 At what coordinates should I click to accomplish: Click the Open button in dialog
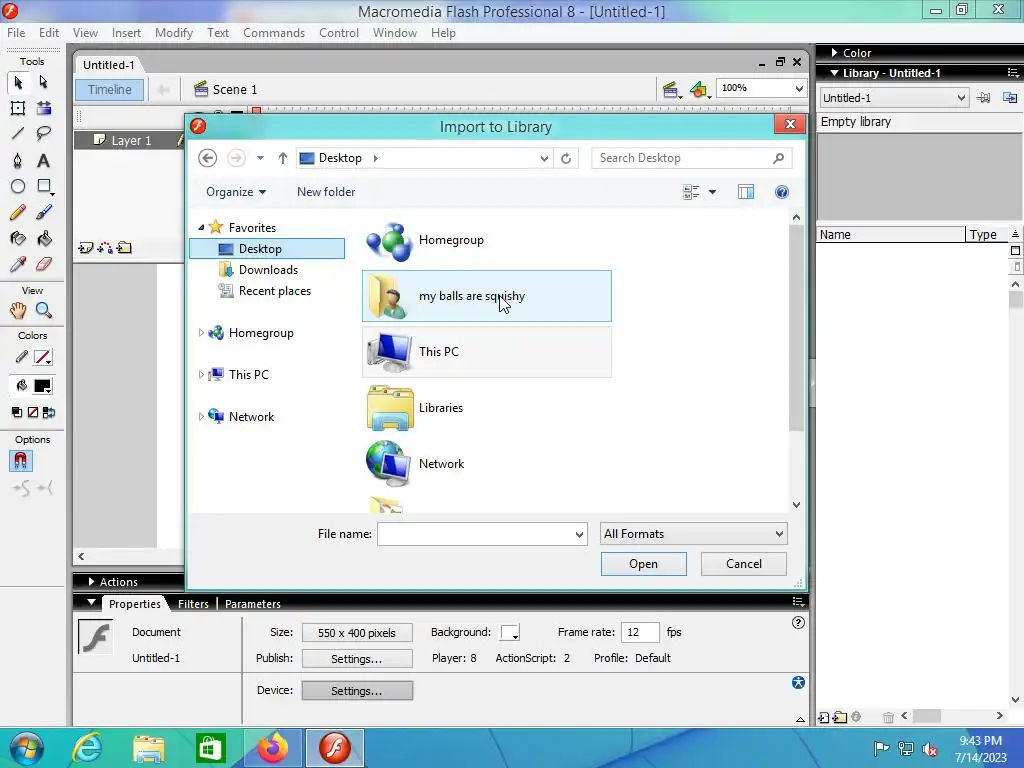pyautogui.click(x=643, y=564)
